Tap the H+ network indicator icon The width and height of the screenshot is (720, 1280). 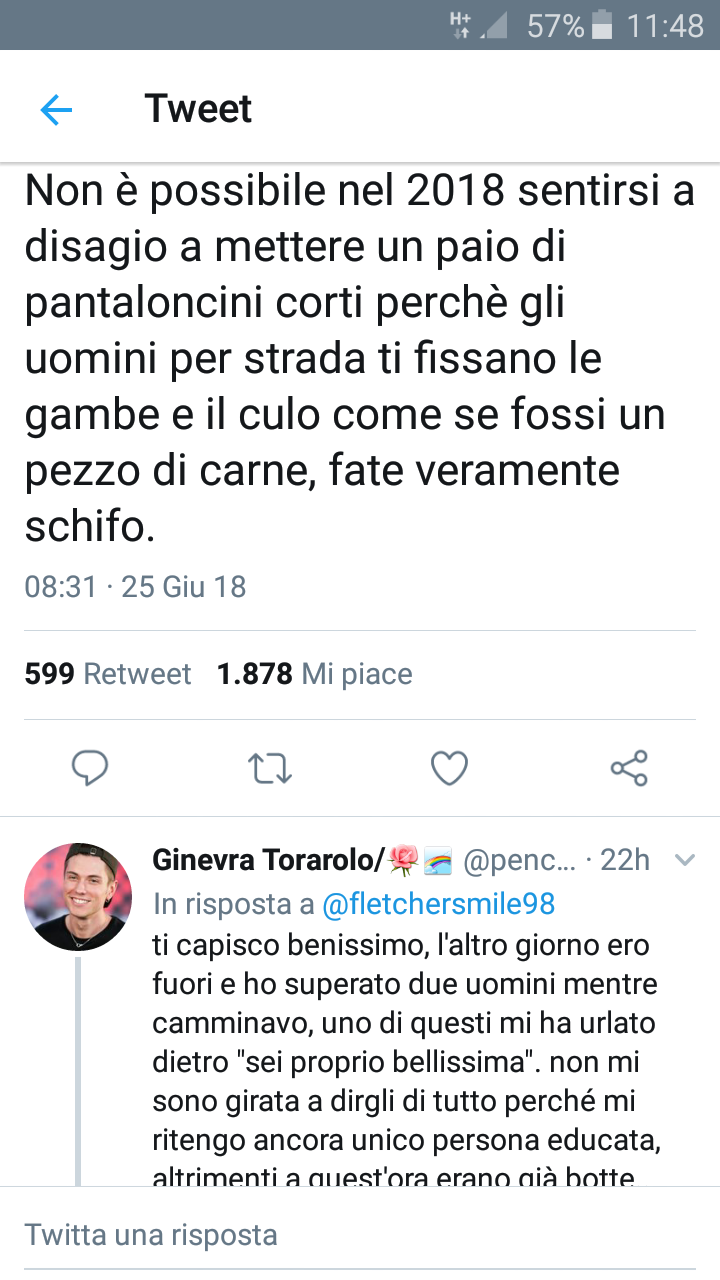coord(461,26)
